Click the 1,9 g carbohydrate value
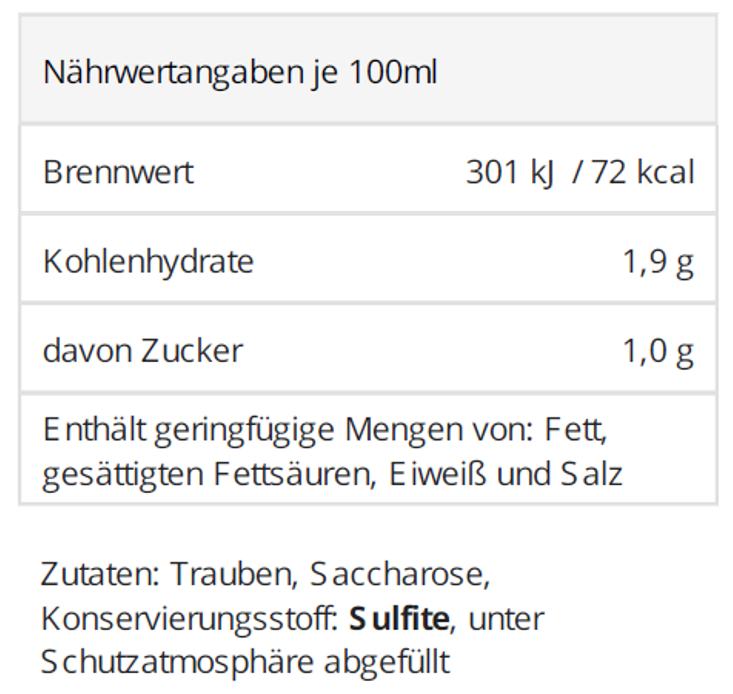Viewport: 733px width, 694px height. (x=658, y=262)
